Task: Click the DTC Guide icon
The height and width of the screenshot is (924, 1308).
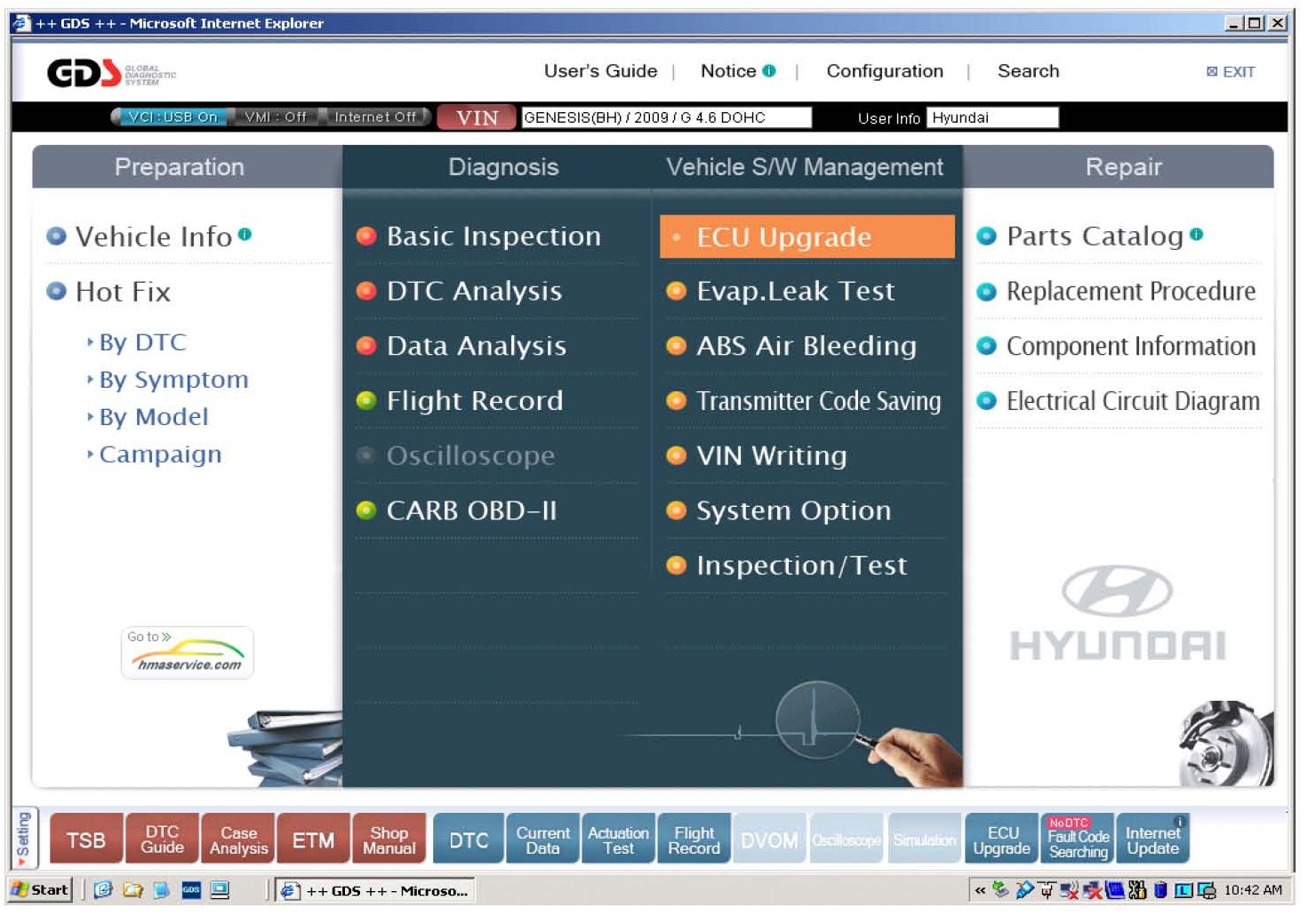Action: click(162, 840)
